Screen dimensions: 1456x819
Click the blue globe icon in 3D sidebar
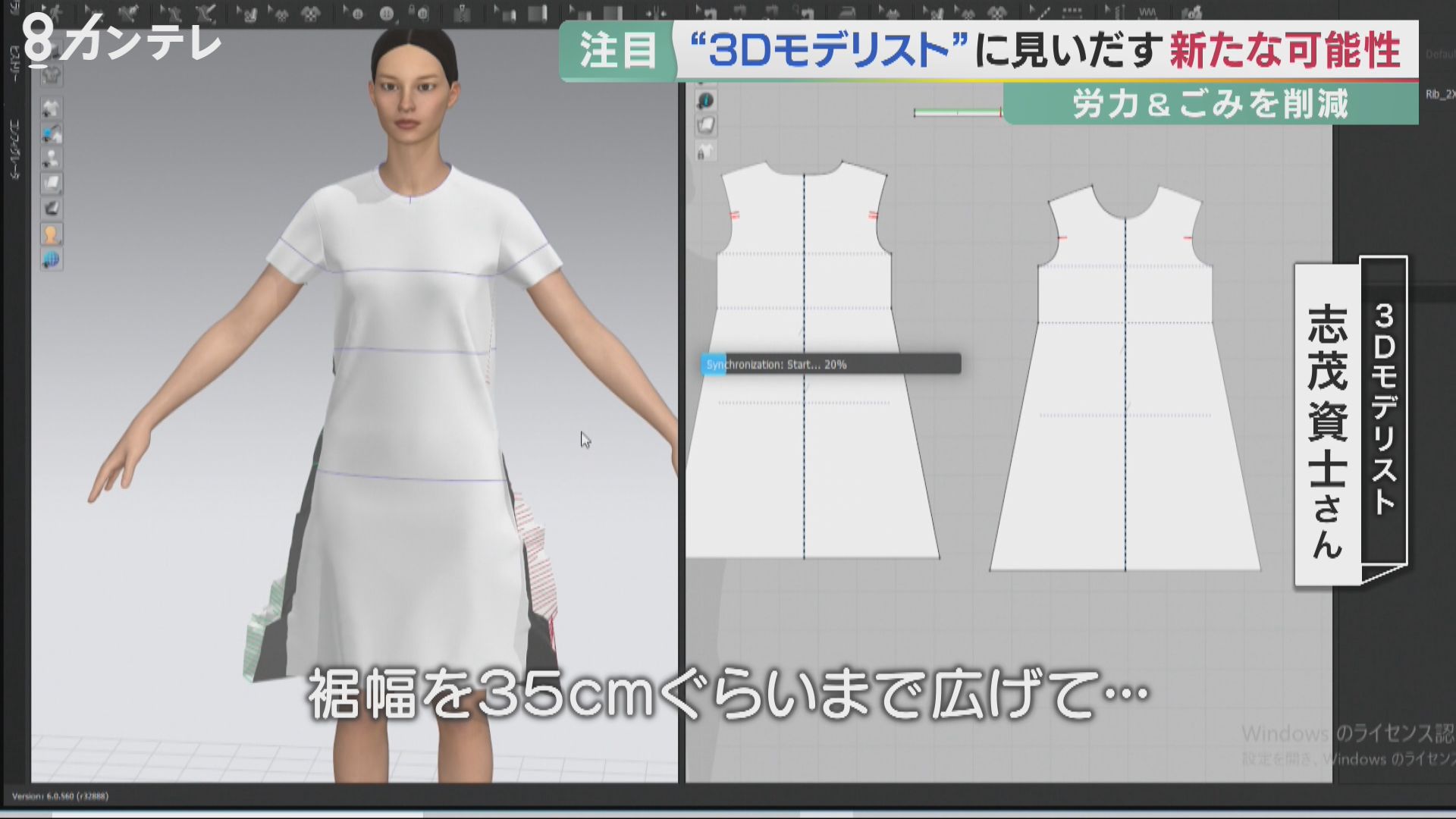(52, 259)
